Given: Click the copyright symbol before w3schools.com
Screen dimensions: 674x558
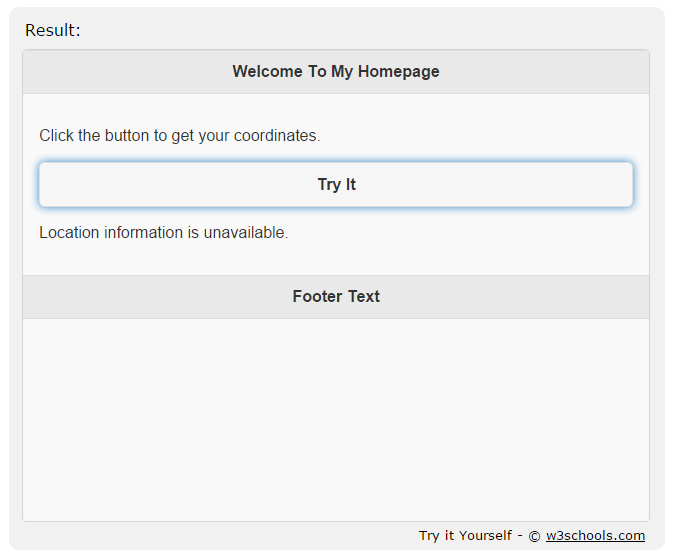Looking at the screenshot, I should 534,536.
